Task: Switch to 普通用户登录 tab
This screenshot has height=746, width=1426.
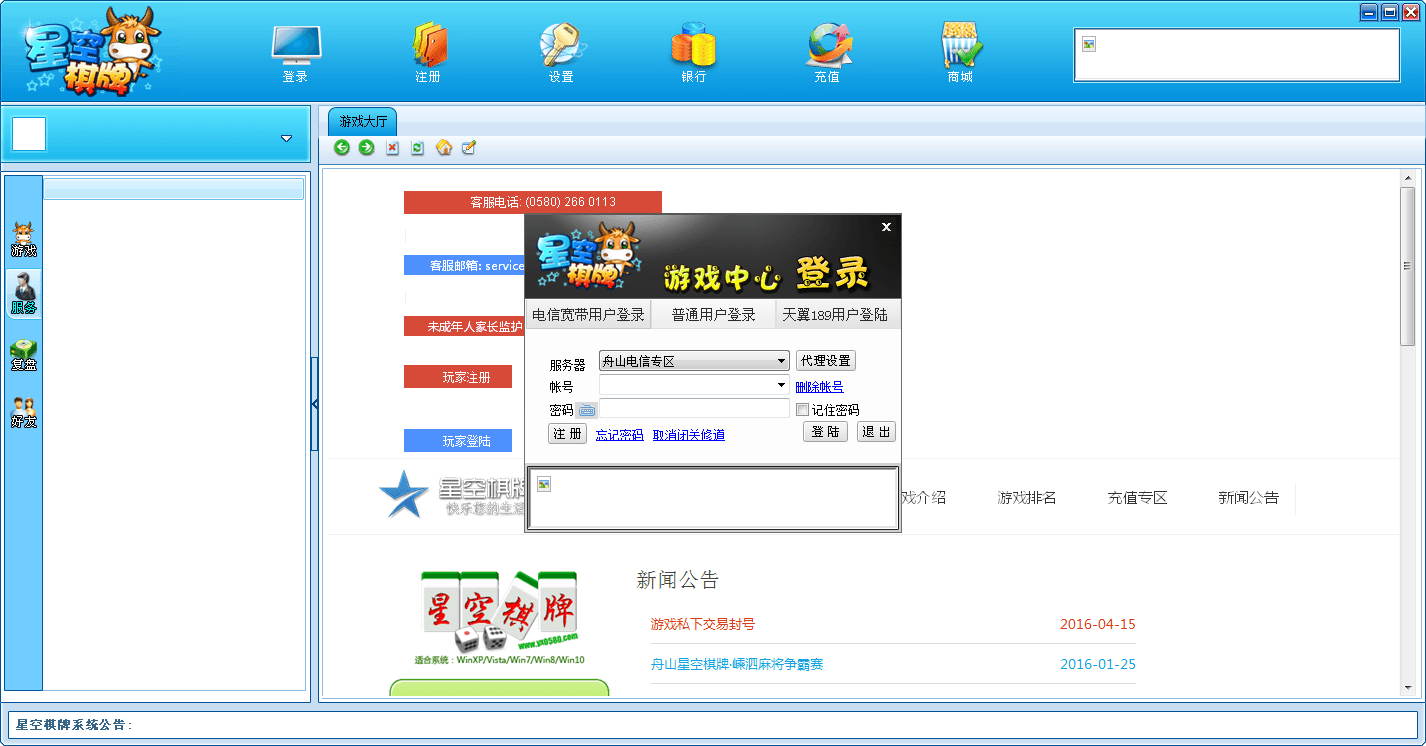Action: coord(713,314)
